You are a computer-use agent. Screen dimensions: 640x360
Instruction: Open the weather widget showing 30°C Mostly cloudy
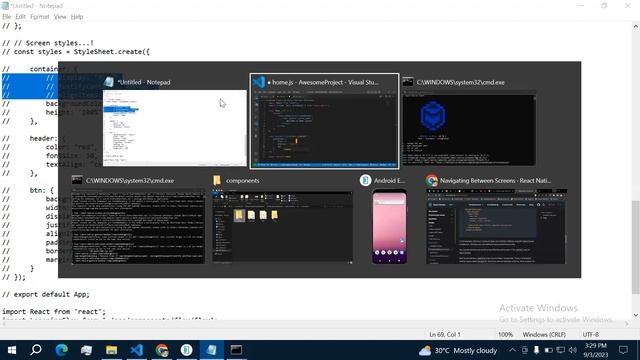coord(458,350)
